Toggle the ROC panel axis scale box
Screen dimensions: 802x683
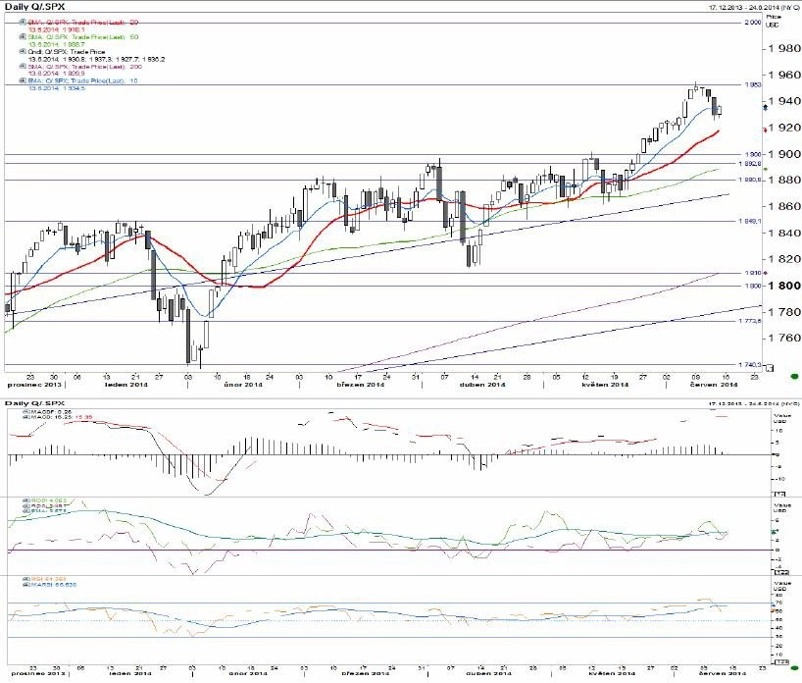781,572
